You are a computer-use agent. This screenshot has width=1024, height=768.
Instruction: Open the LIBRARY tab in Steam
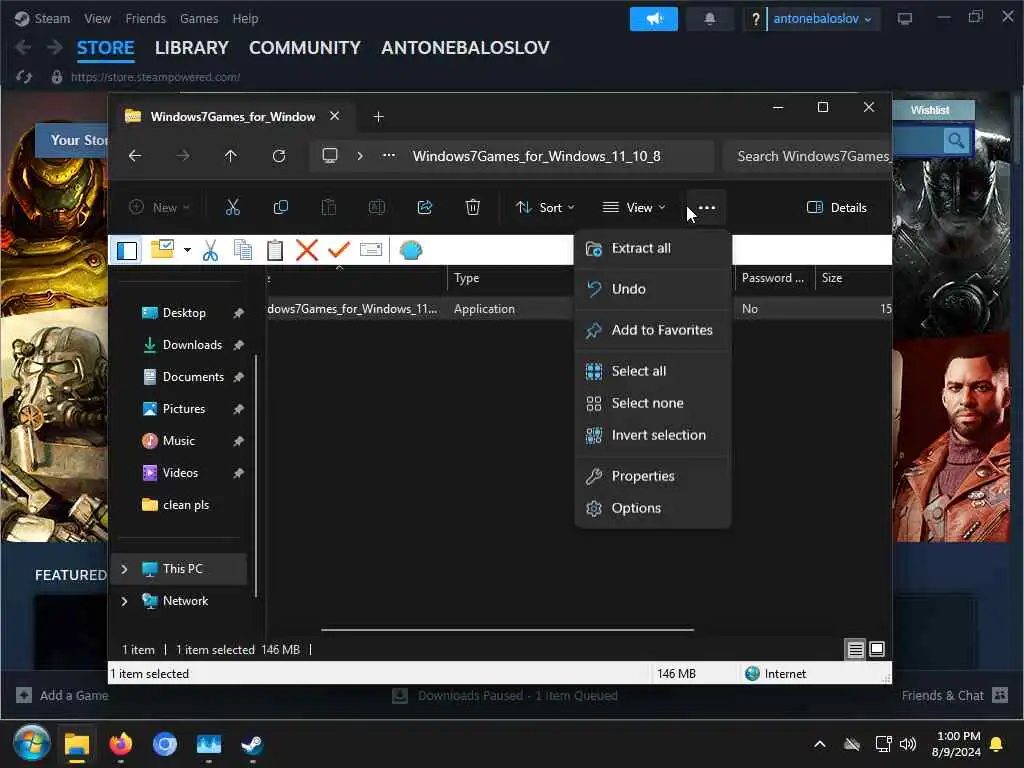click(x=191, y=48)
